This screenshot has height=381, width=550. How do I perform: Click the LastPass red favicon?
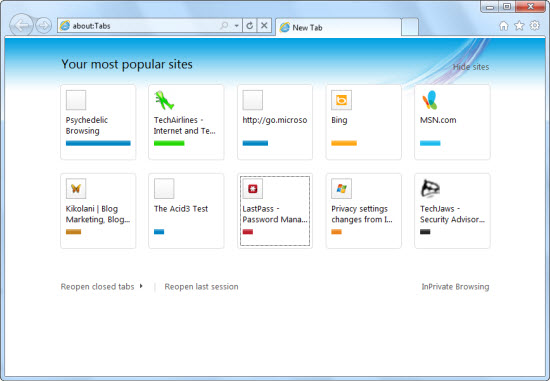253,189
